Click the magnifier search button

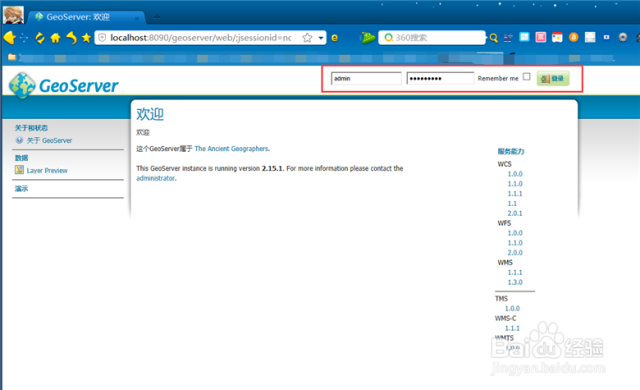click(493, 38)
